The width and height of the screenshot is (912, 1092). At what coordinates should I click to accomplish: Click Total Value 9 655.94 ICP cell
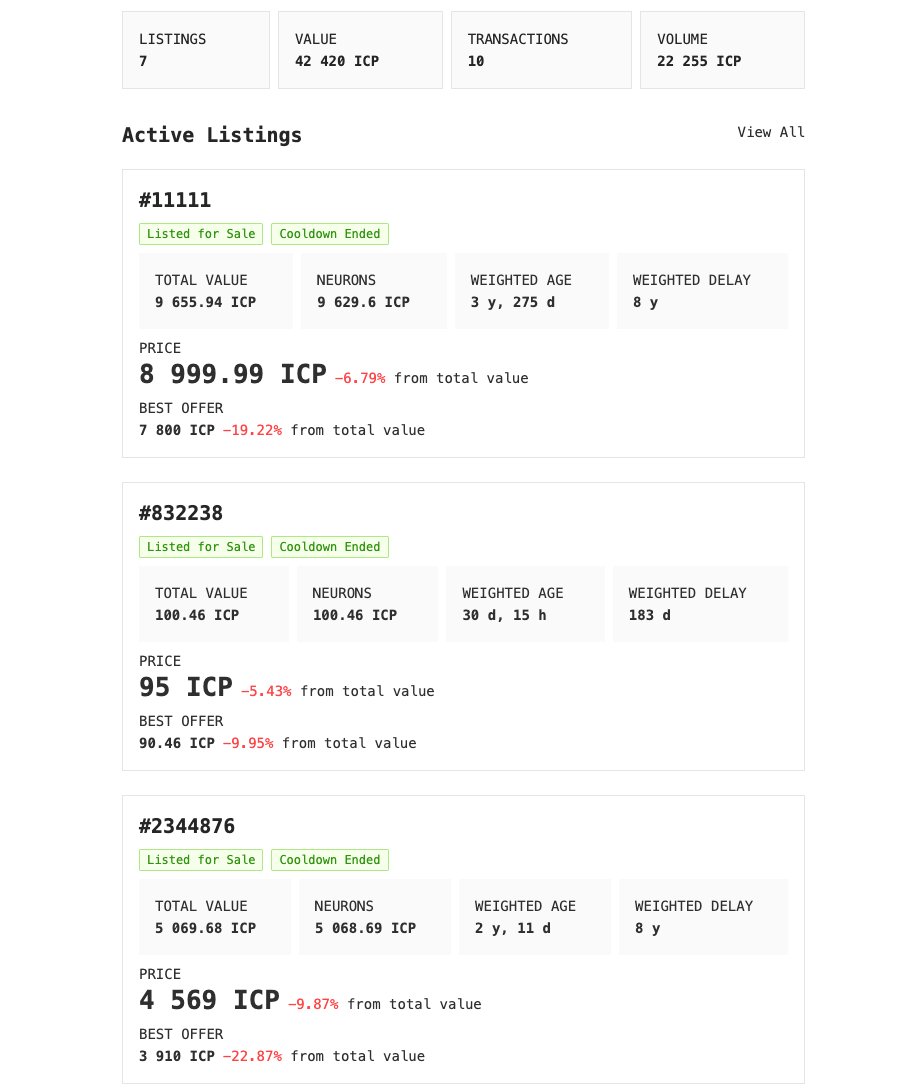pyautogui.click(x=216, y=291)
